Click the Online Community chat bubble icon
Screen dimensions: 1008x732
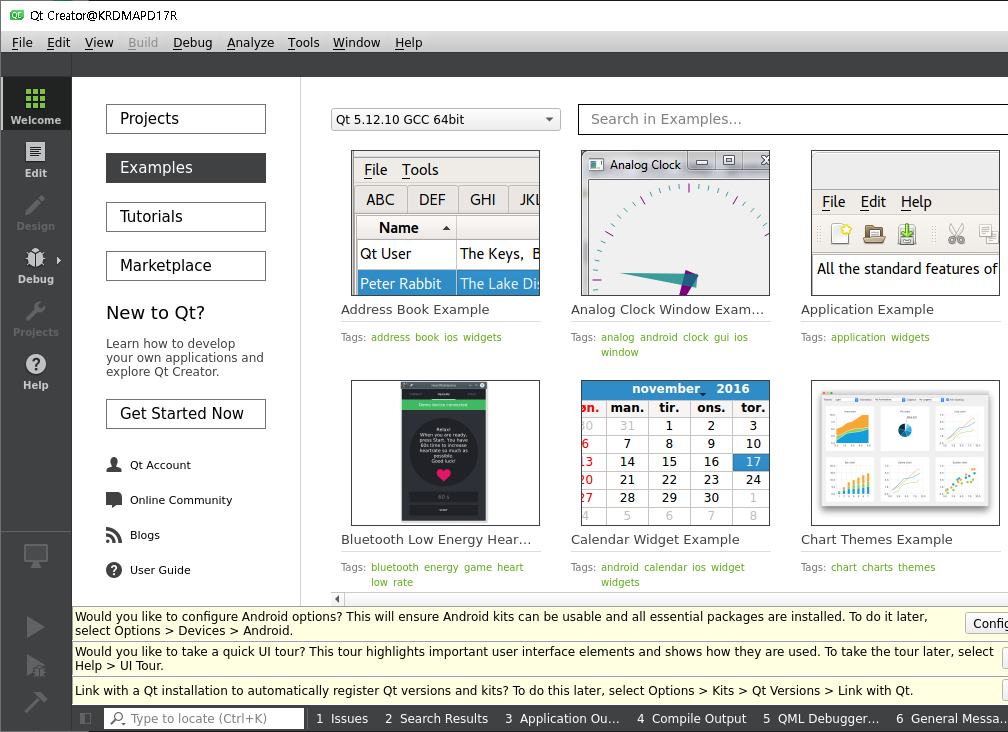[x=114, y=500]
